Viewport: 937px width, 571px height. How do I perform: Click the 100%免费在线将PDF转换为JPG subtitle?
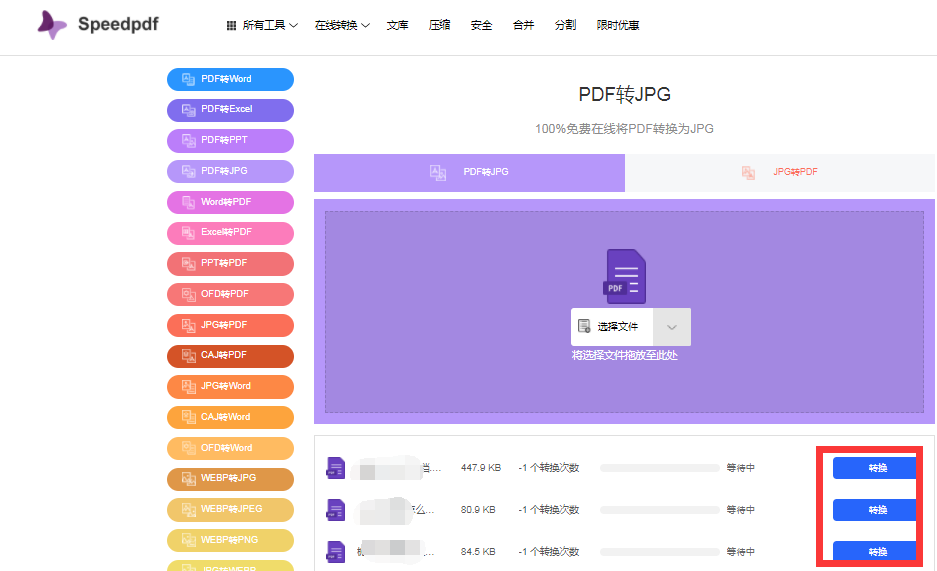pos(624,128)
